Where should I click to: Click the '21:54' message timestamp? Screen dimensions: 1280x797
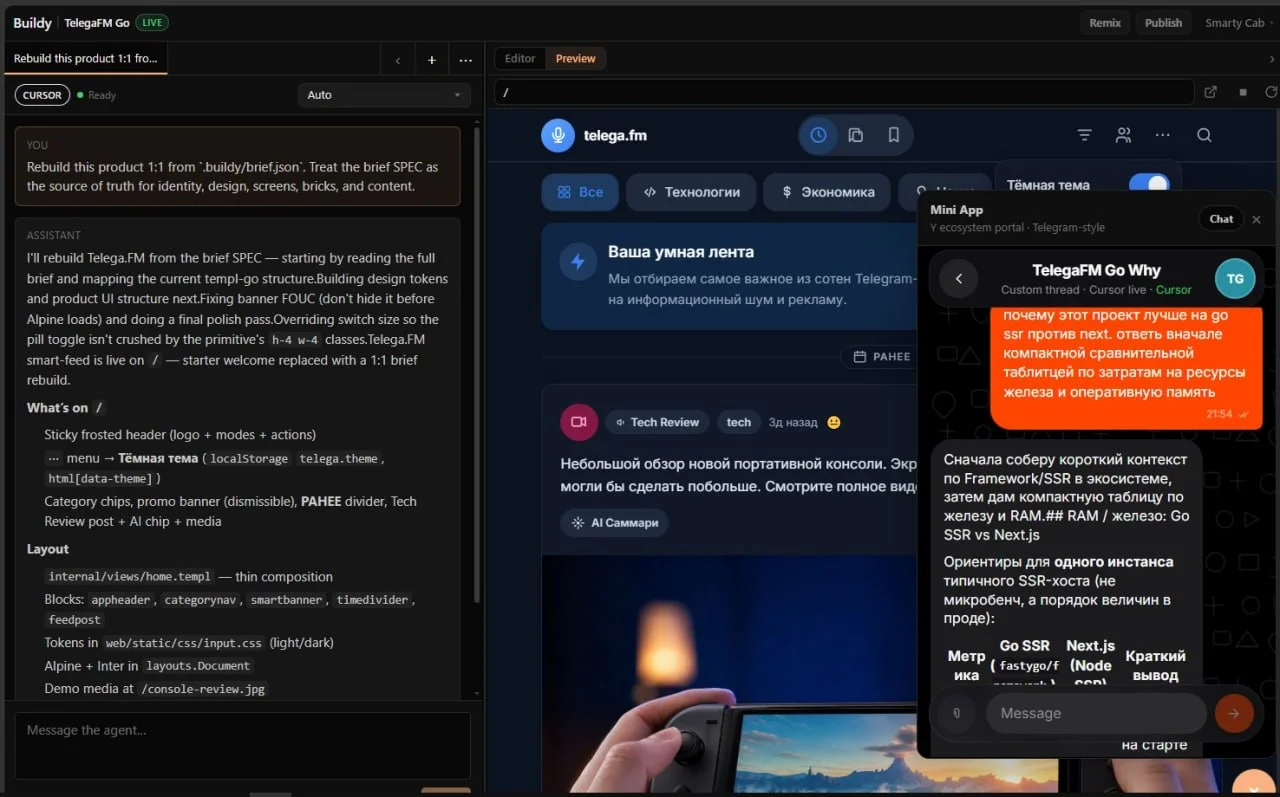point(1219,414)
